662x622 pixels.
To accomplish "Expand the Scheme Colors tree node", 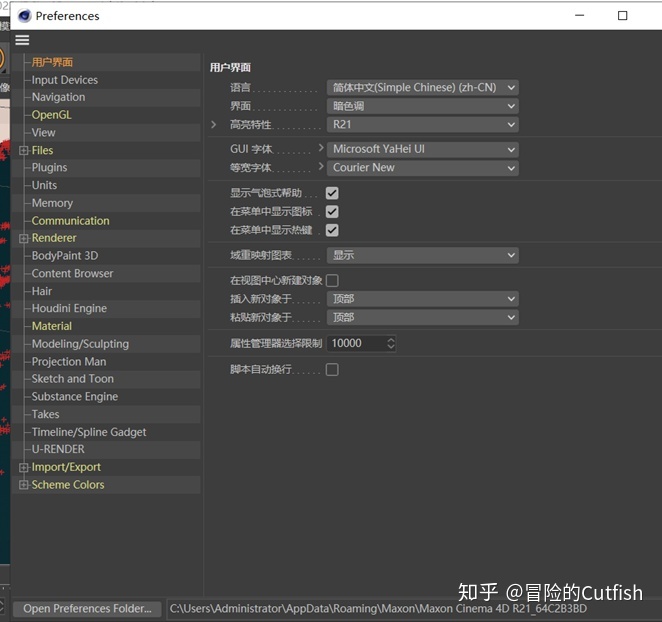I will point(24,485).
